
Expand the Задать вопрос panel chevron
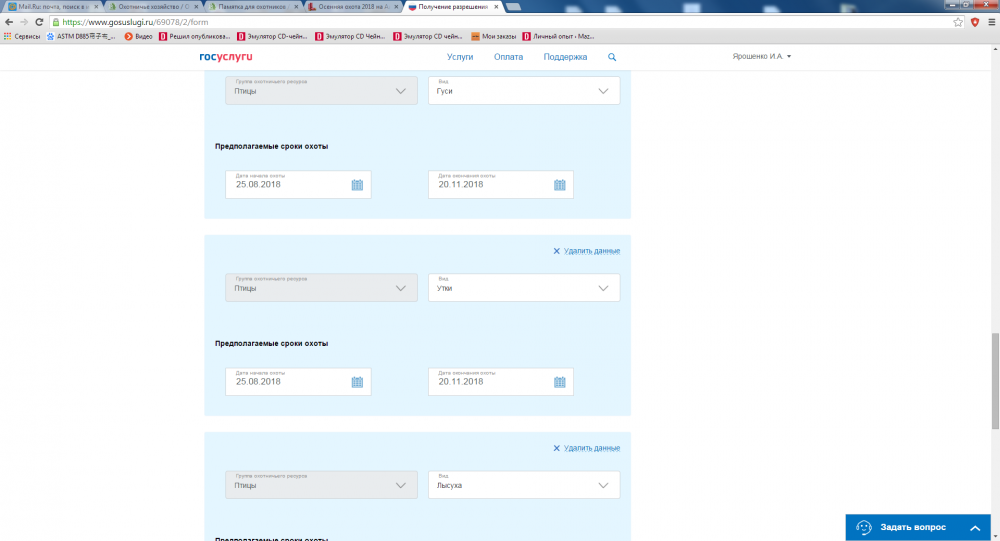tap(974, 528)
